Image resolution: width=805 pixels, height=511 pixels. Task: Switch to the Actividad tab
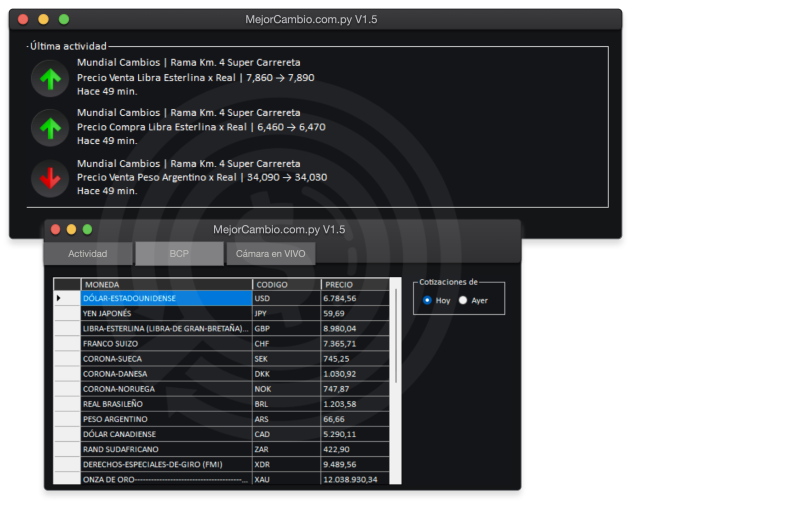point(87,254)
